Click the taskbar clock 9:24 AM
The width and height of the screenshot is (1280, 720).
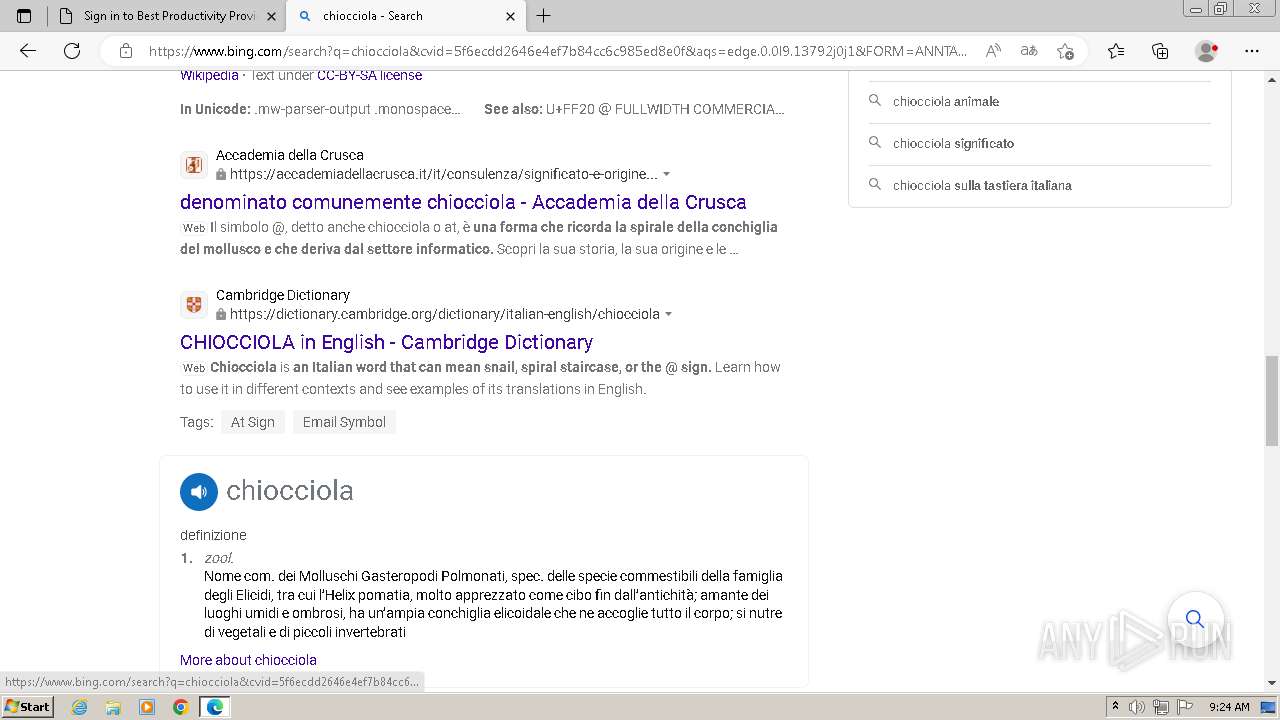[x=1229, y=707]
